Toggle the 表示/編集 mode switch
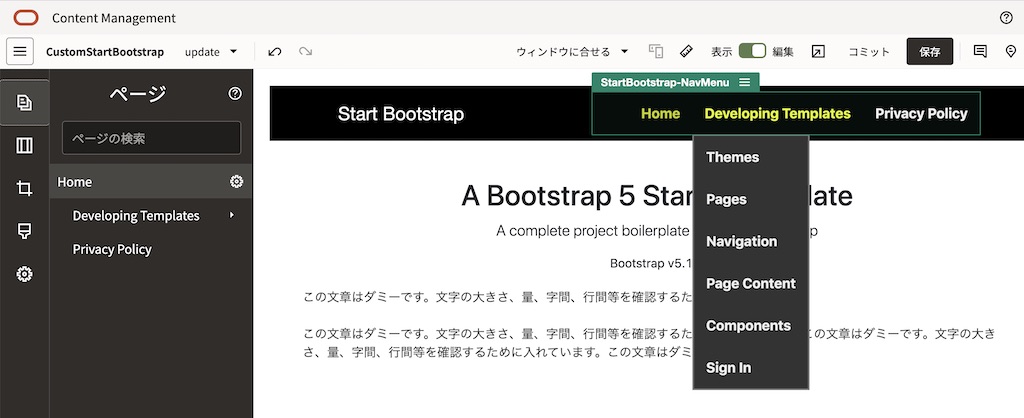Viewport: 1024px width, 418px height. point(752,51)
